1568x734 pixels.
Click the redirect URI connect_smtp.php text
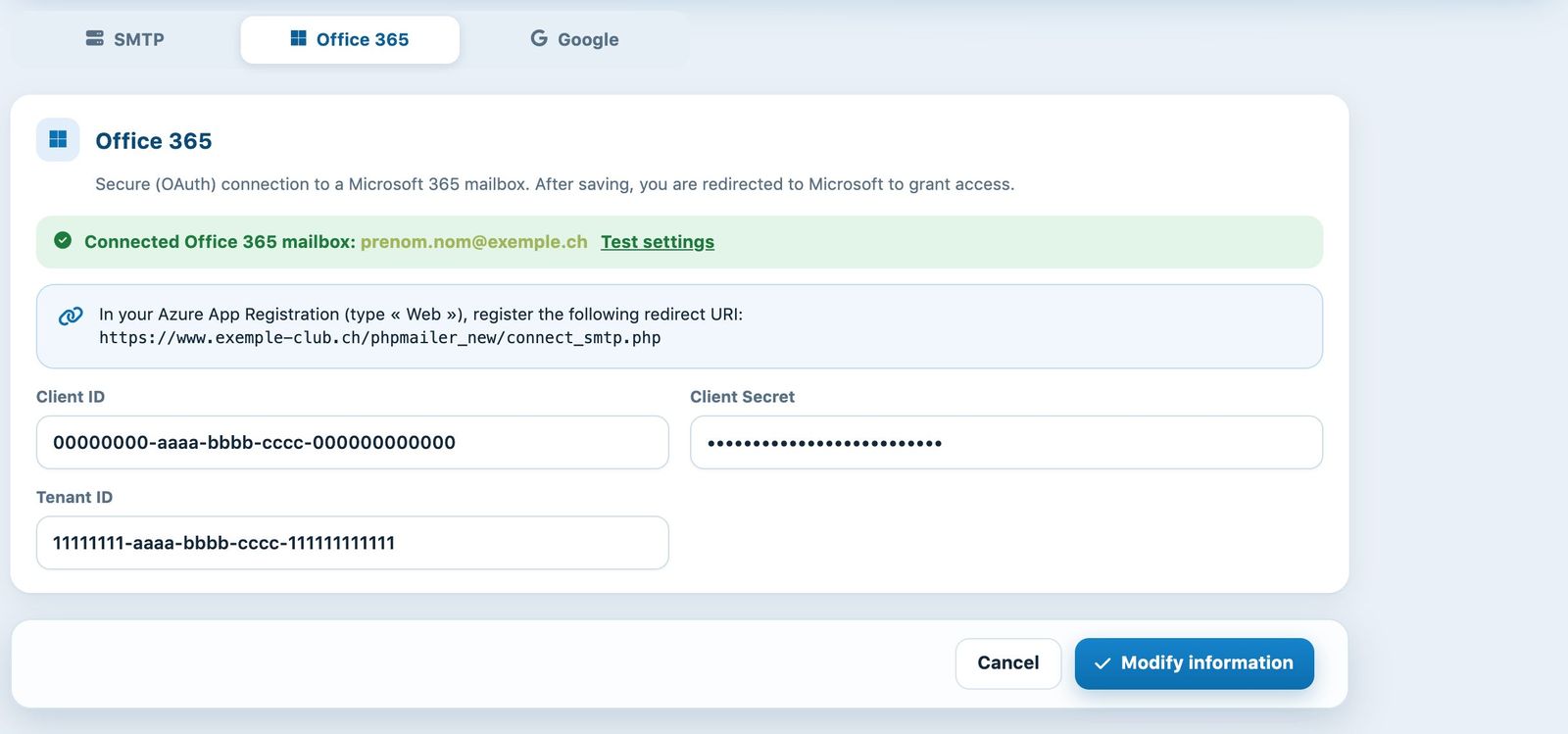click(x=380, y=338)
